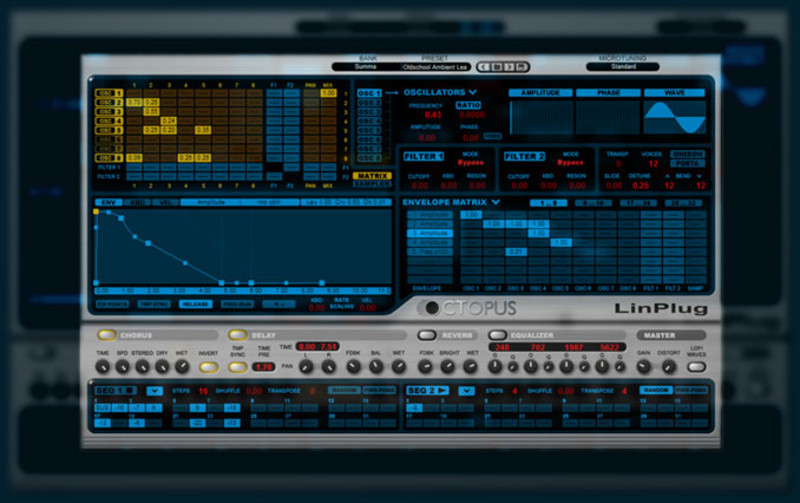Start SEQ 2 with its play button
800x503 pixels.
coord(442,390)
